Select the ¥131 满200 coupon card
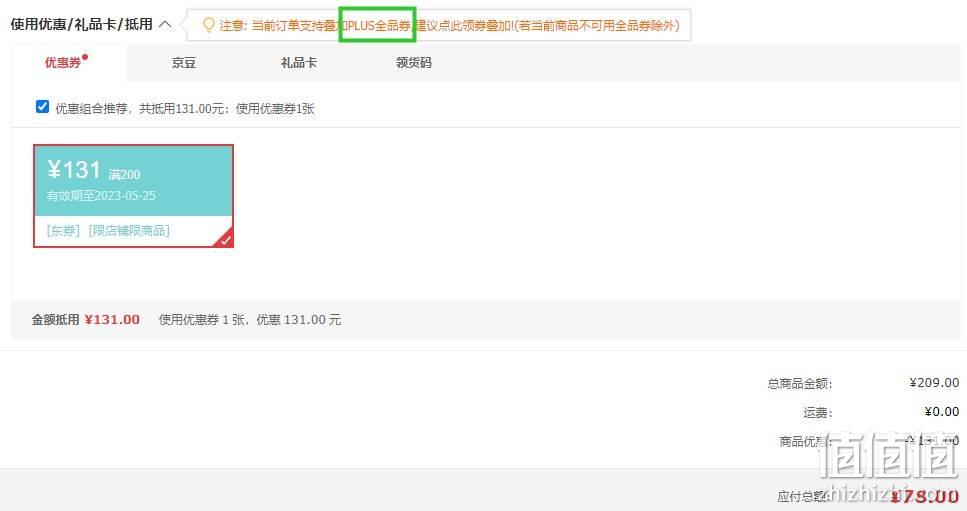The height and width of the screenshot is (511, 967). (133, 196)
